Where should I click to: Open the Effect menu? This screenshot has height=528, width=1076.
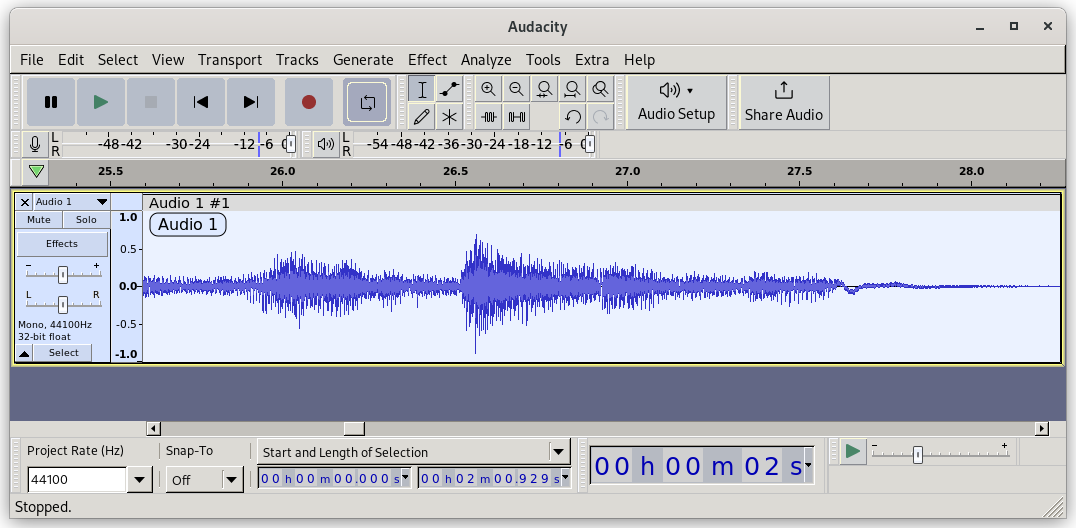click(x=427, y=60)
